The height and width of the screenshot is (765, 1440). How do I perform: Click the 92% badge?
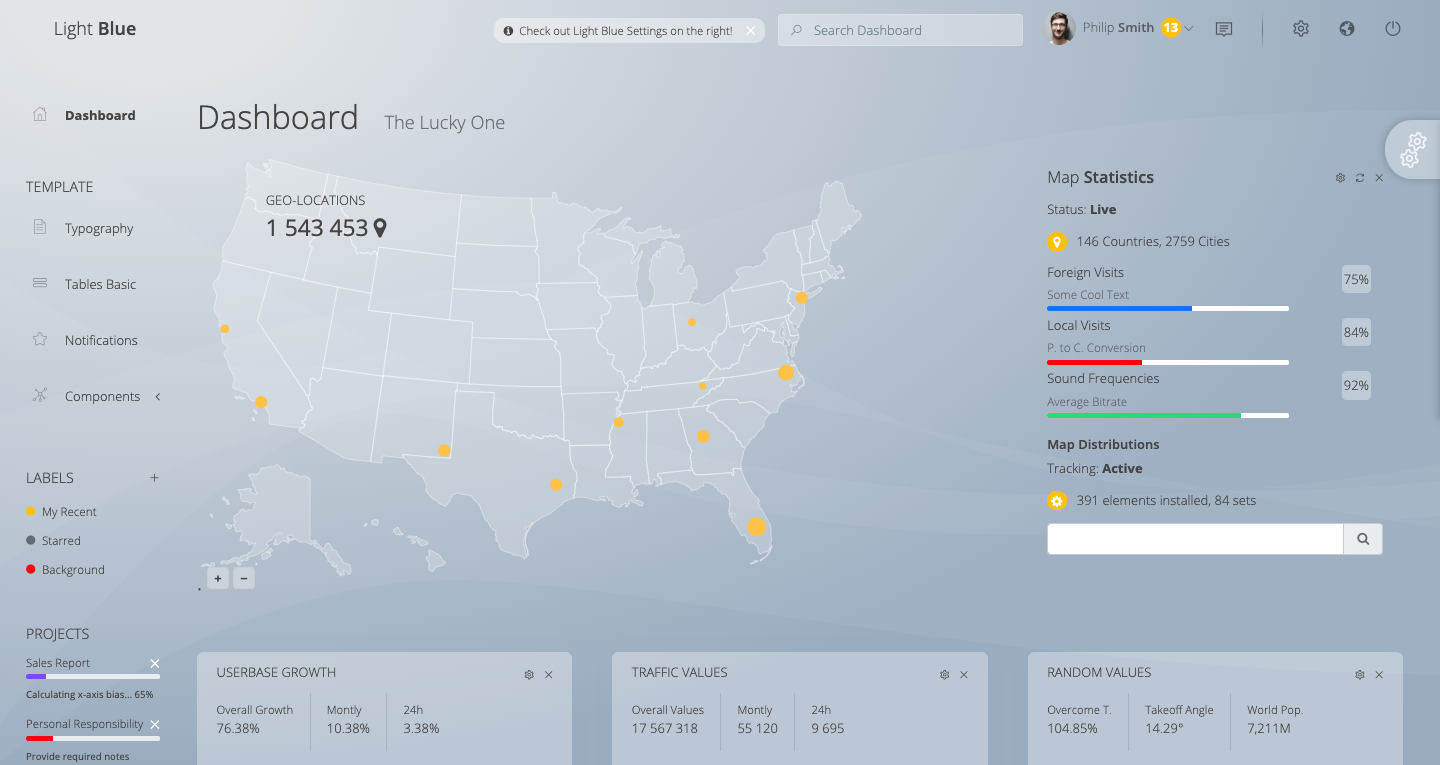click(1356, 386)
